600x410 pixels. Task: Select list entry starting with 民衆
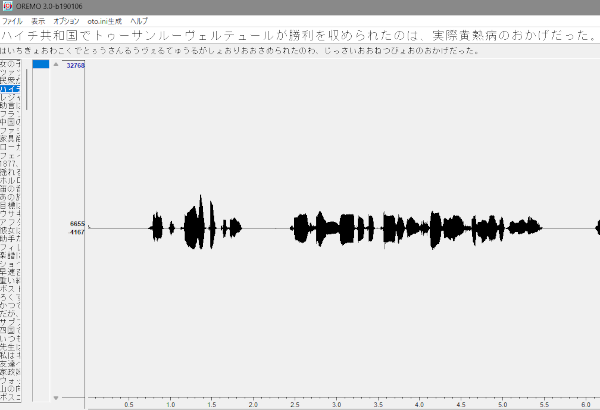10,80
